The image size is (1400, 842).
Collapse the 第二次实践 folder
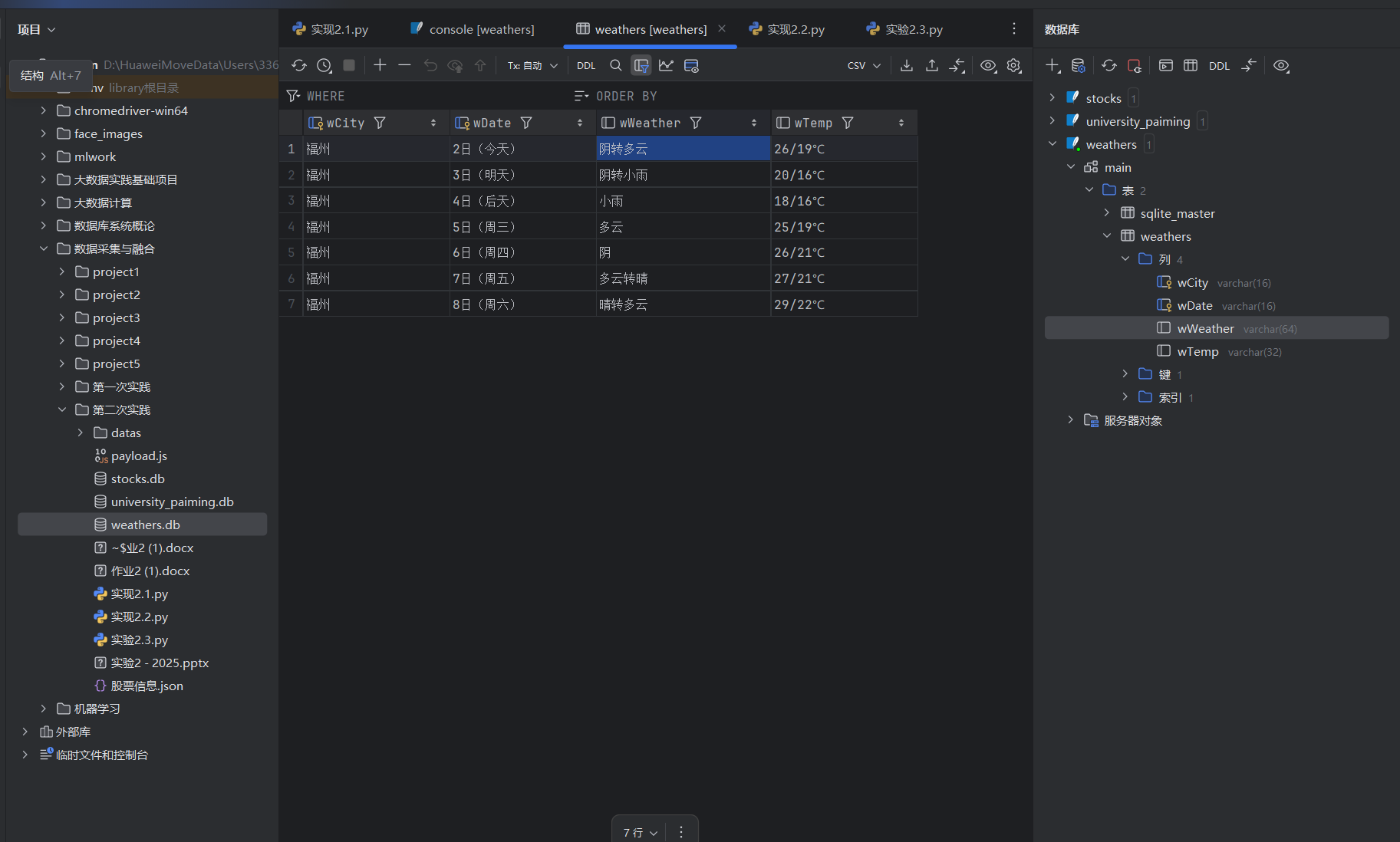pyautogui.click(x=62, y=409)
